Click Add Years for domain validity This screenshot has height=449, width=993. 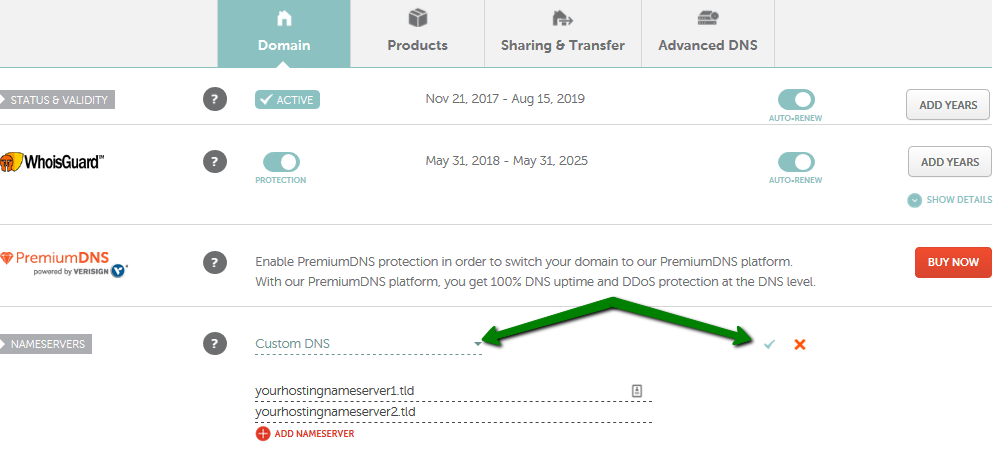[x=948, y=104]
